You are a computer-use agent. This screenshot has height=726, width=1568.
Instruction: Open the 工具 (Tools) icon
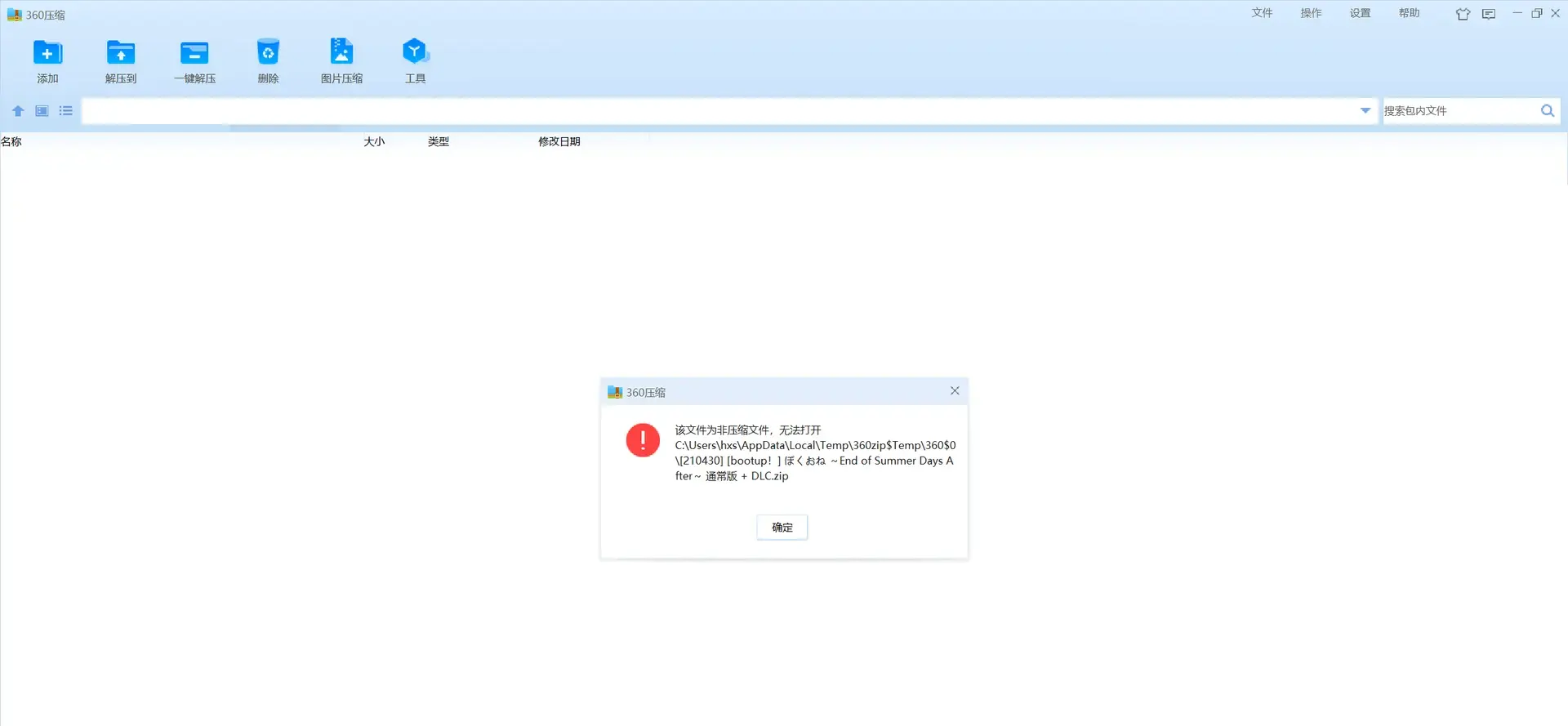pos(415,51)
